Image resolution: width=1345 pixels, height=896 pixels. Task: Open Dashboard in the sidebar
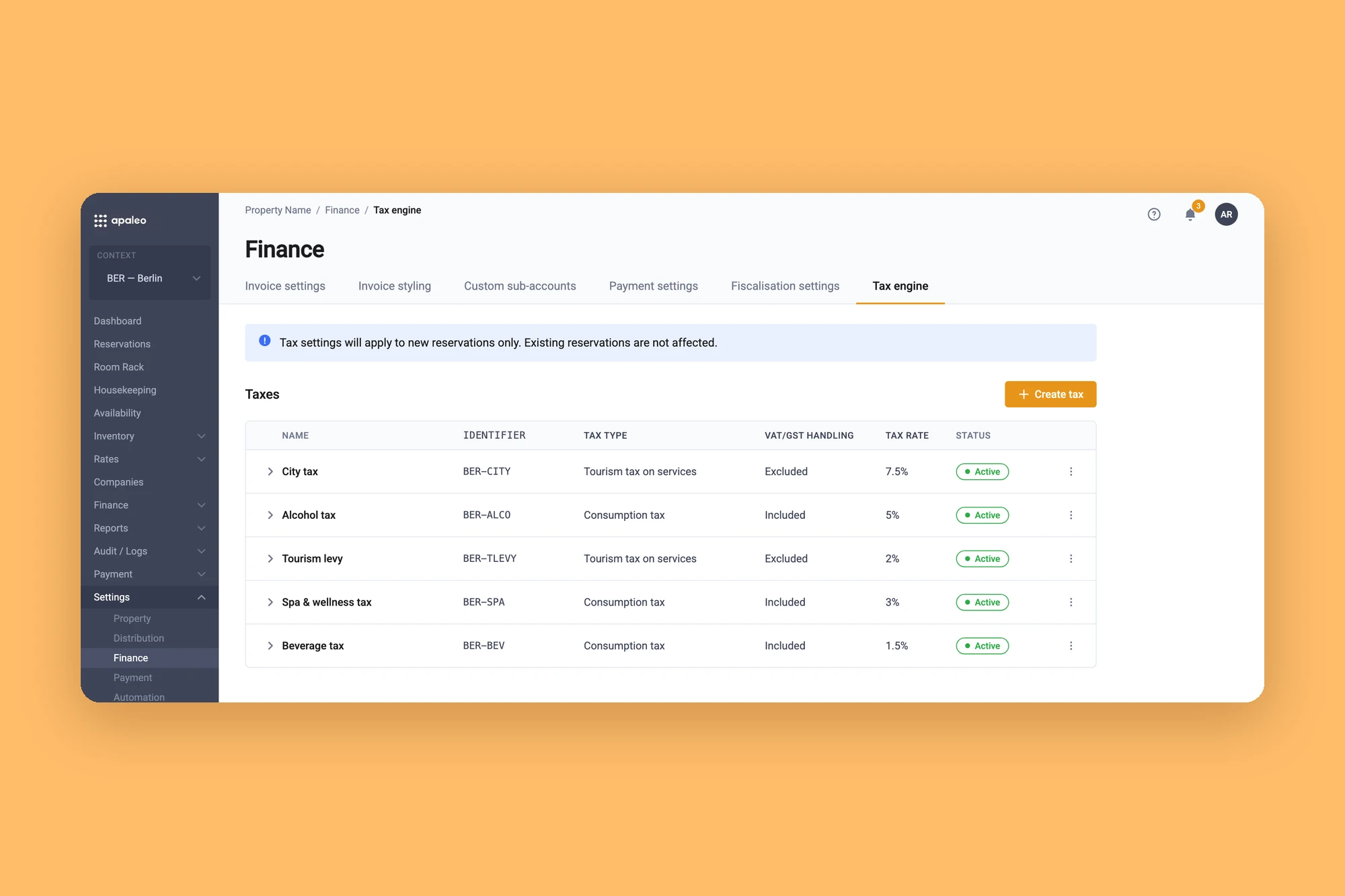coord(118,321)
